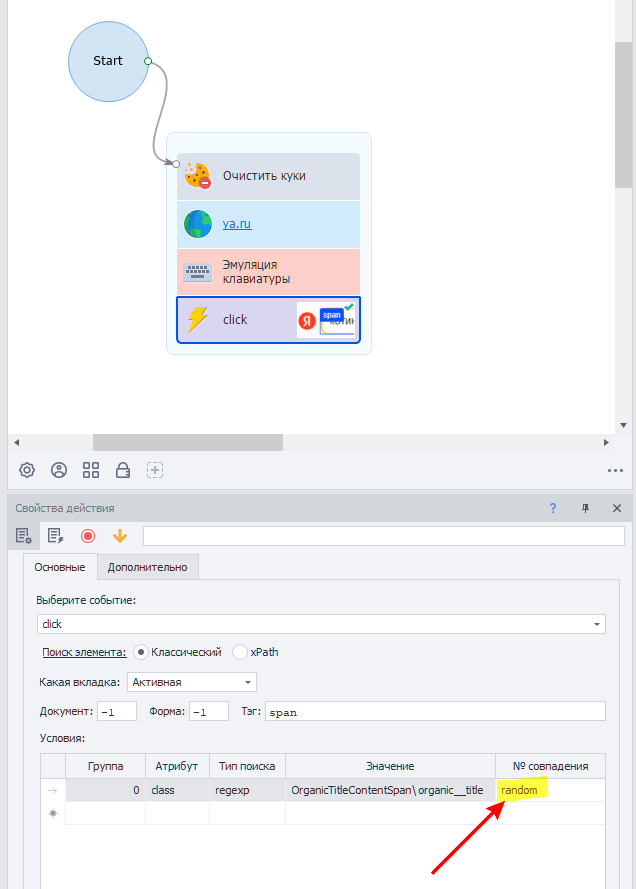Click the class attribute cell
The width and height of the screenshot is (636, 889).
click(x=177, y=790)
